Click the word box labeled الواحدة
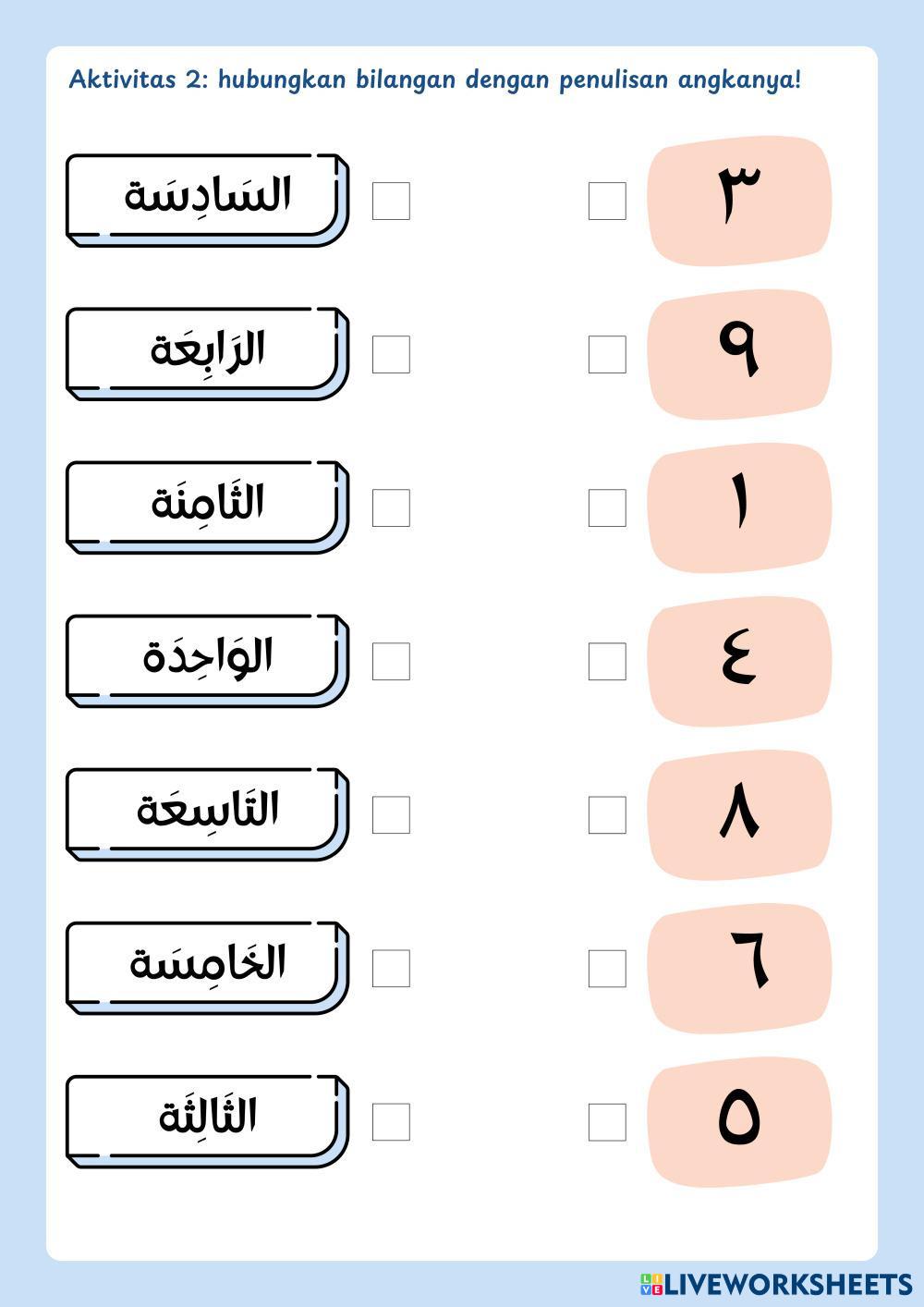924x1307 pixels. pos(207,659)
